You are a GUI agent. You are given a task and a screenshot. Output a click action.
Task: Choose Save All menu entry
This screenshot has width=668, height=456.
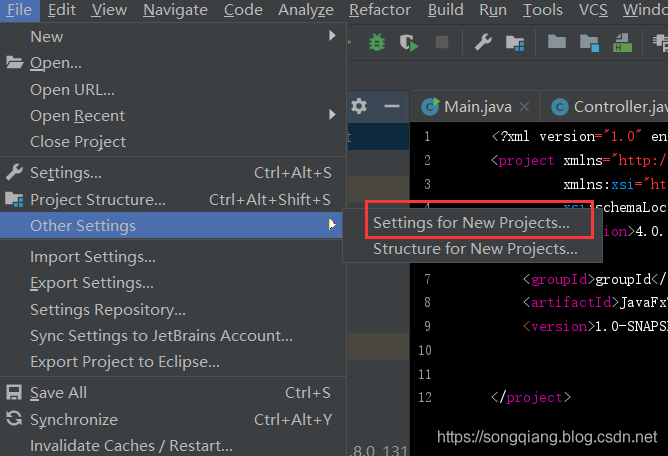coord(173,393)
